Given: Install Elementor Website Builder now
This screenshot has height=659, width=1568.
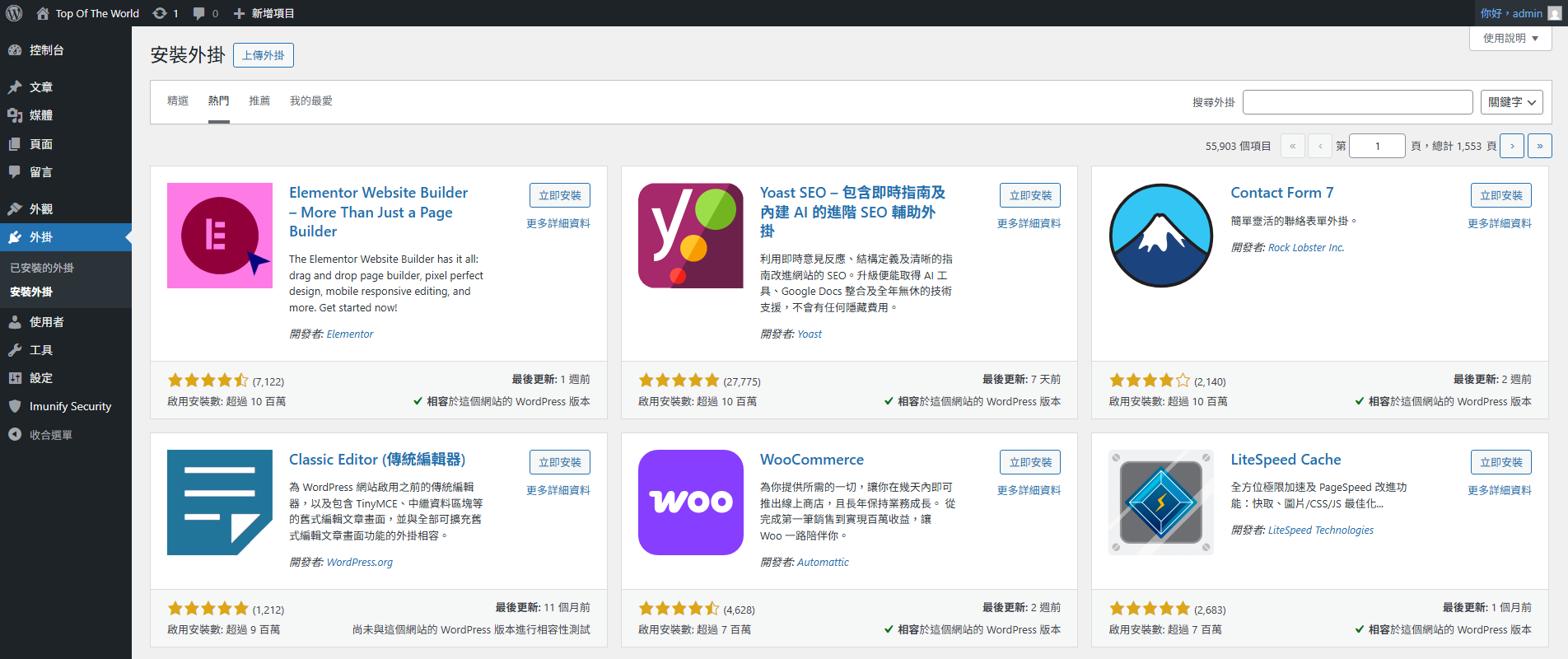Looking at the screenshot, I should [x=560, y=195].
